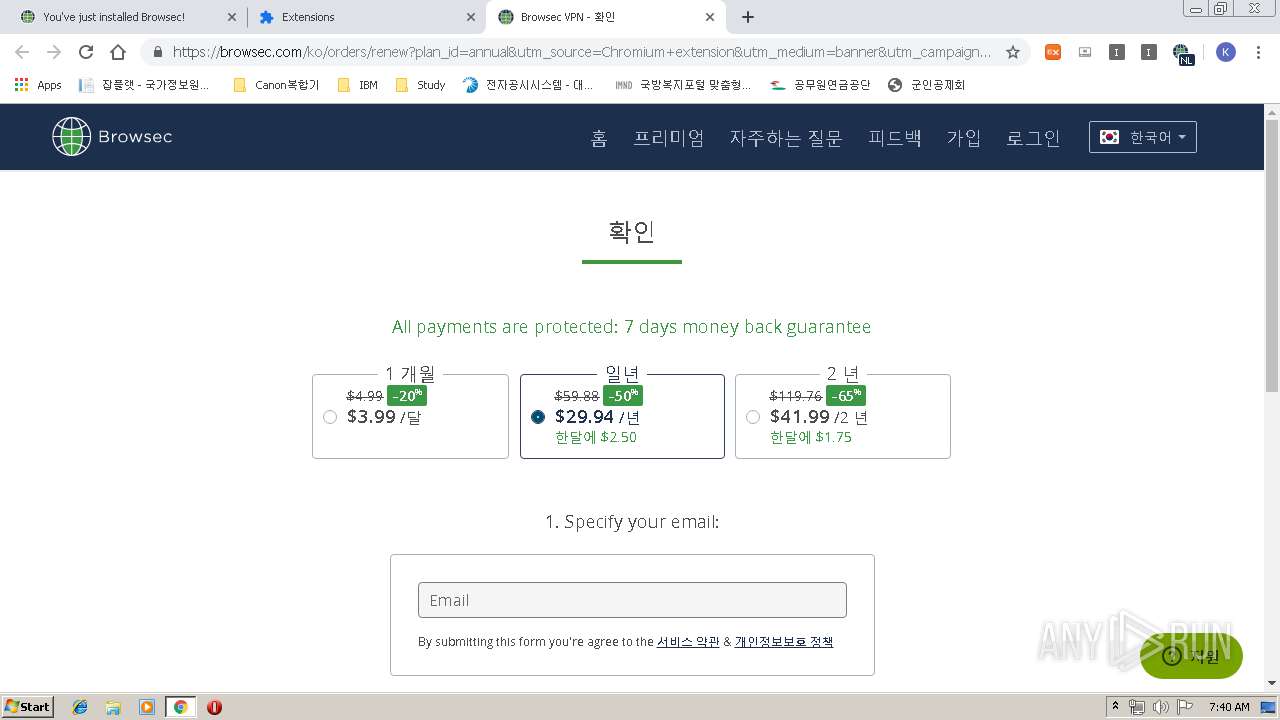Click the browser forward arrow
1280x720 pixels.
(54, 52)
